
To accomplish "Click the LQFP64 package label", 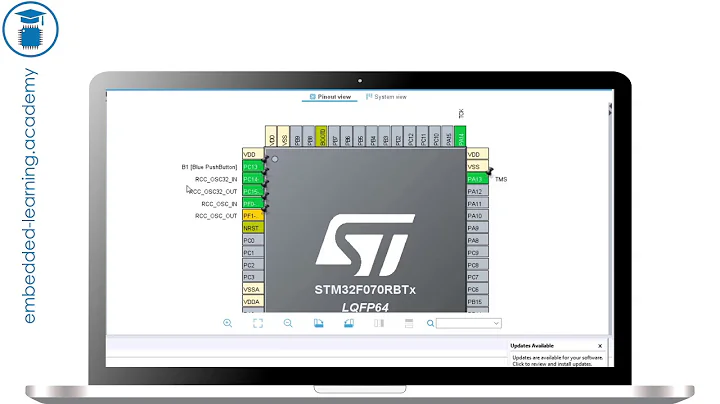I will [x=365, y=307].
